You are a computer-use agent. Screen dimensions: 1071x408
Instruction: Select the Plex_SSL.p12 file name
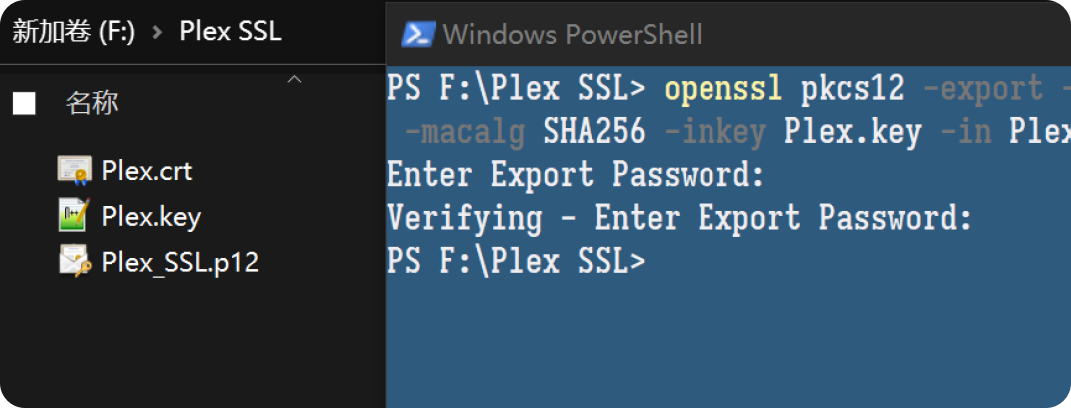coord(180,262)
